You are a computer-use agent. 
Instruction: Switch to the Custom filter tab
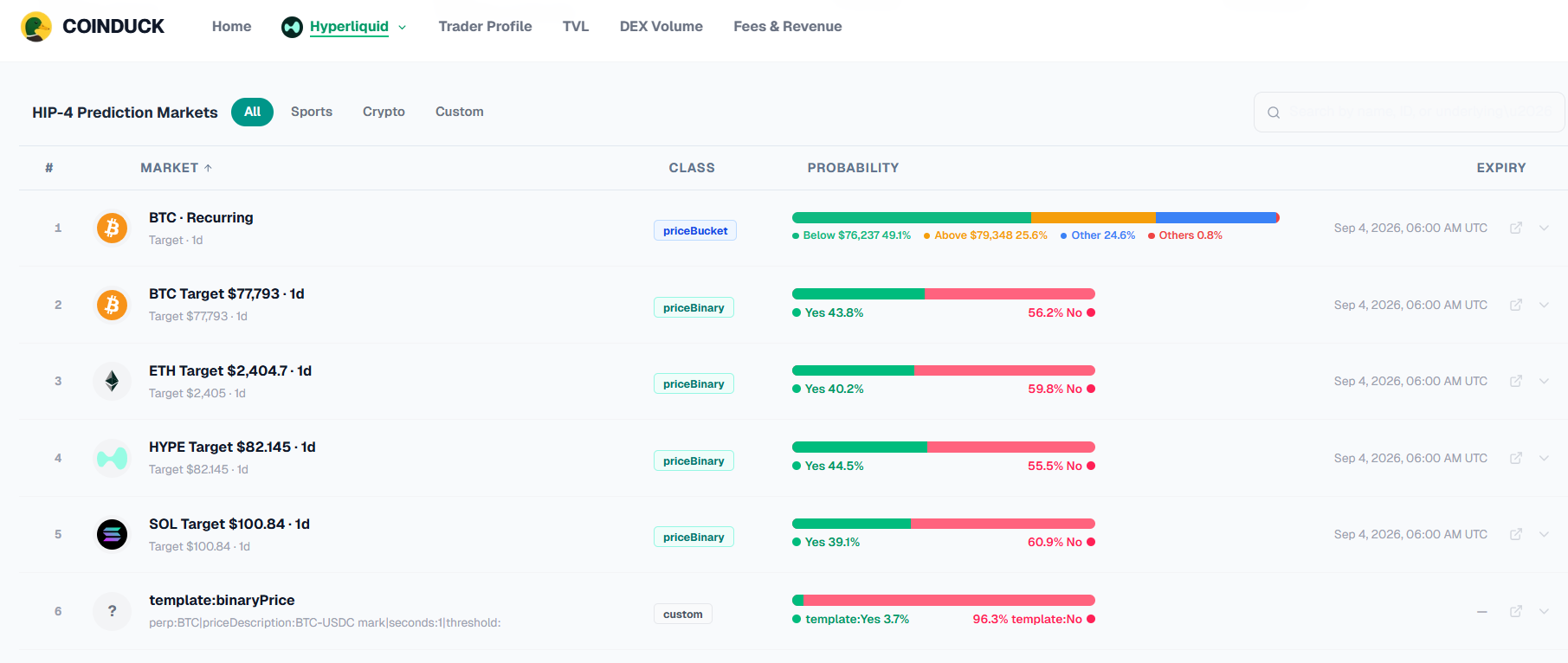coord(460,112)
